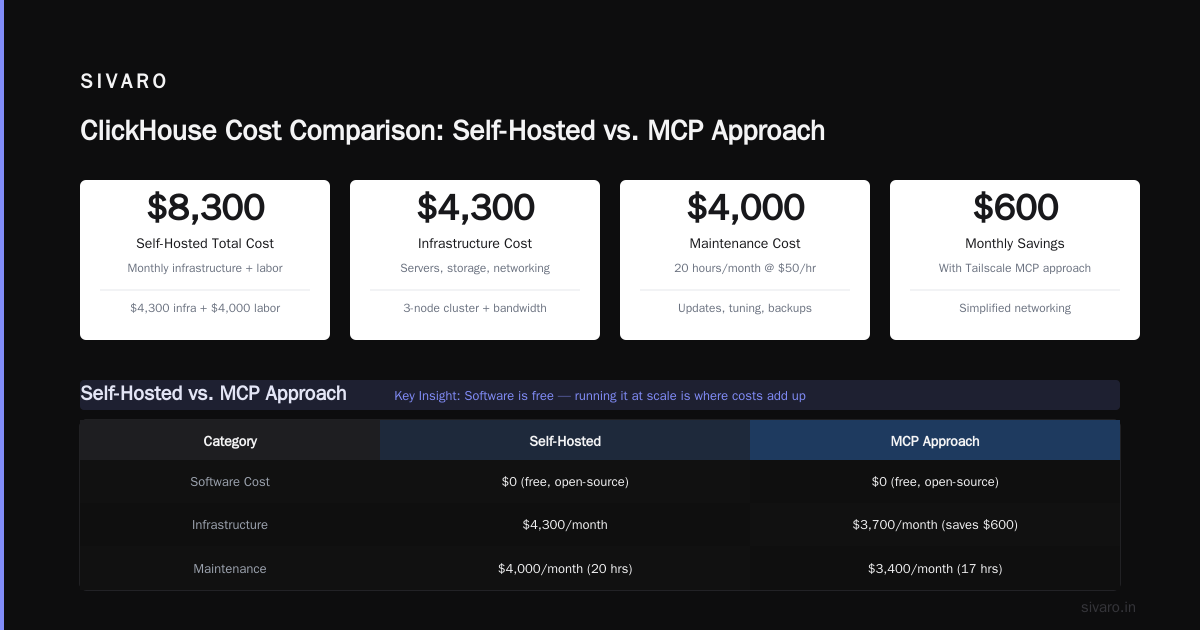Click '$4,300 infra + $4,000 labor' text
Image resolution: width=1200 pixels, height=630 pixels.
coord(205,308)
